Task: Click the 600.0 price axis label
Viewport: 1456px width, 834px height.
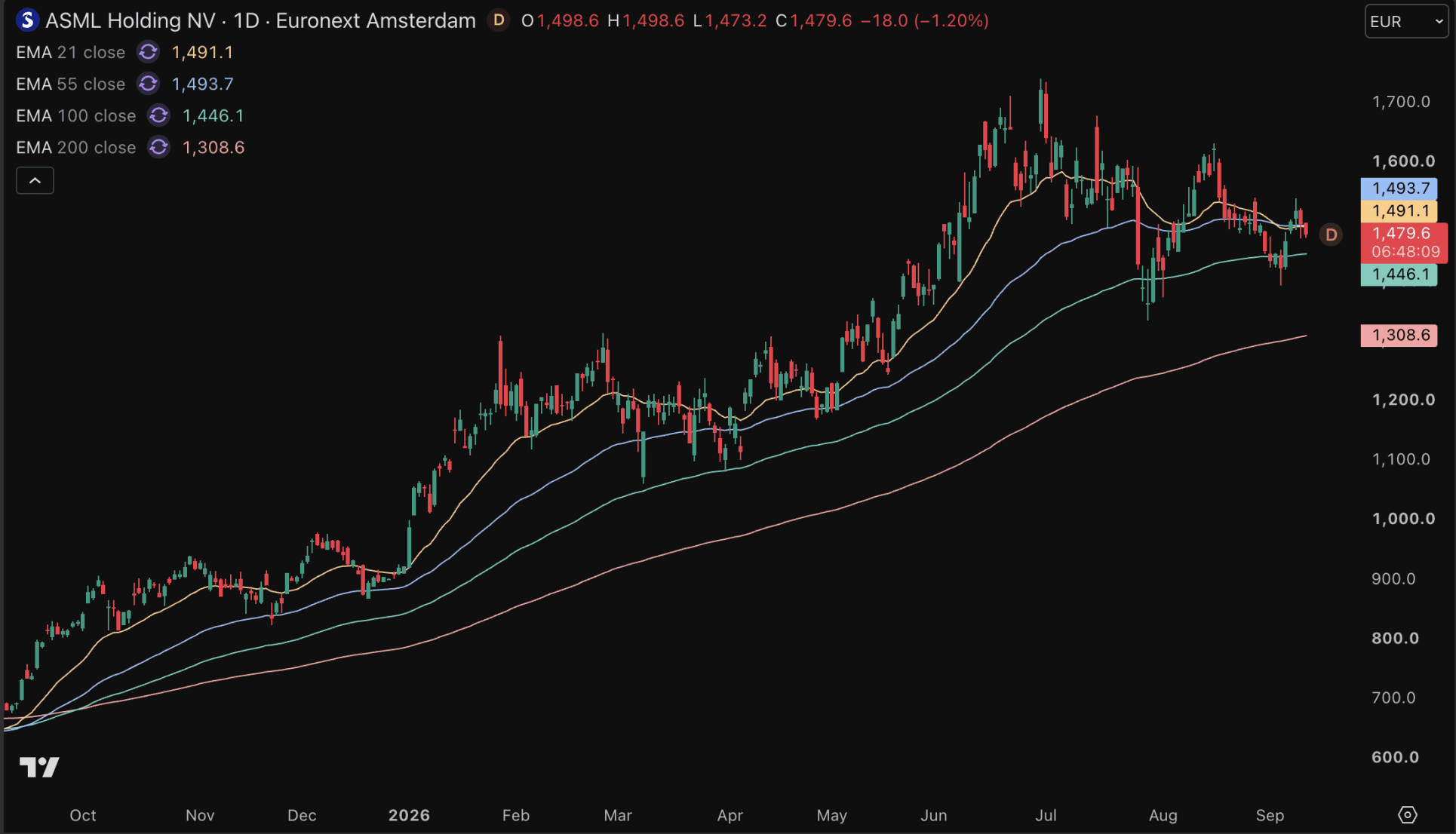Action: (x=1395, y=757)
